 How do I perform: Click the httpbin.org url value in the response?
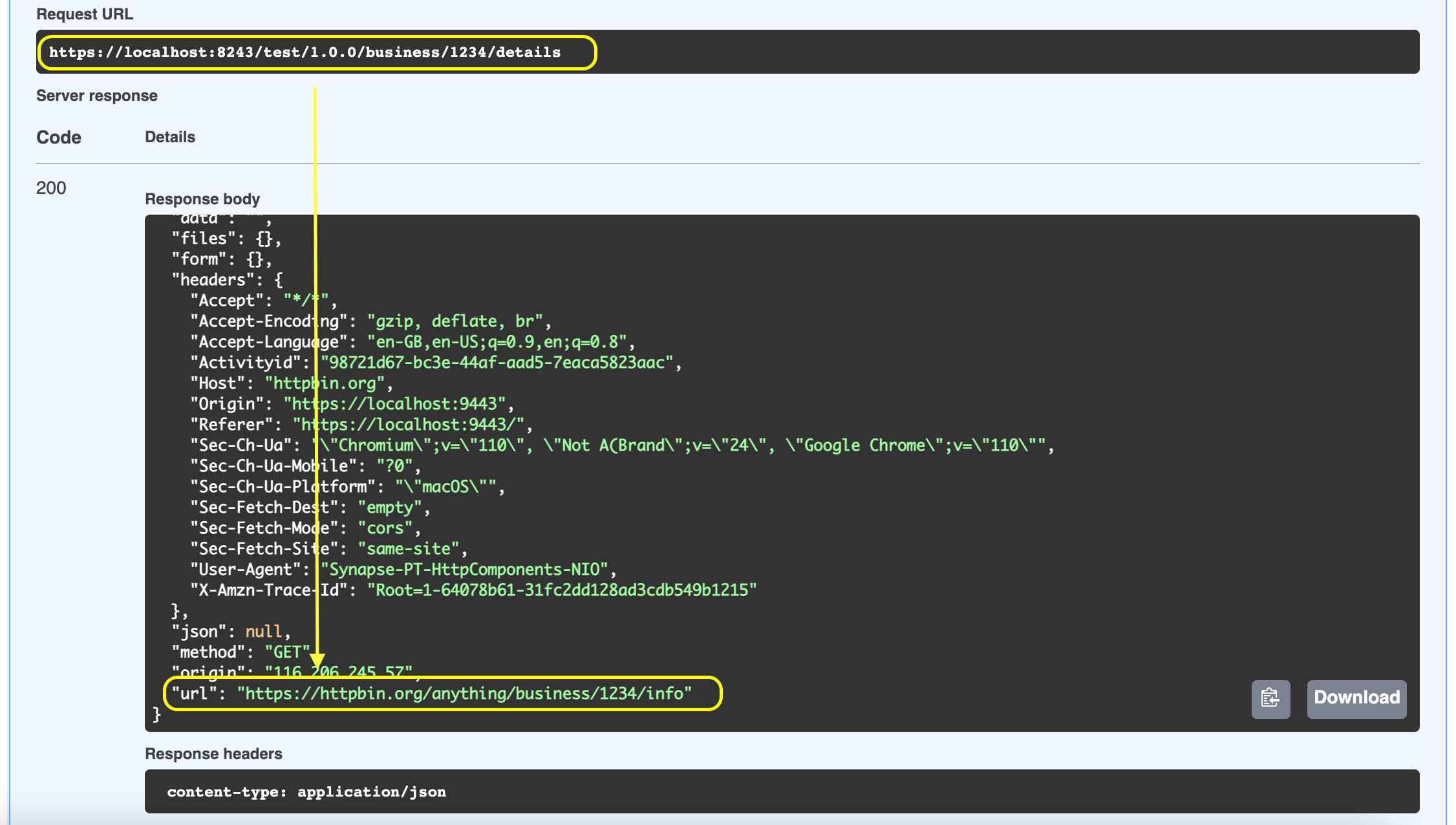tap(464, 693)
